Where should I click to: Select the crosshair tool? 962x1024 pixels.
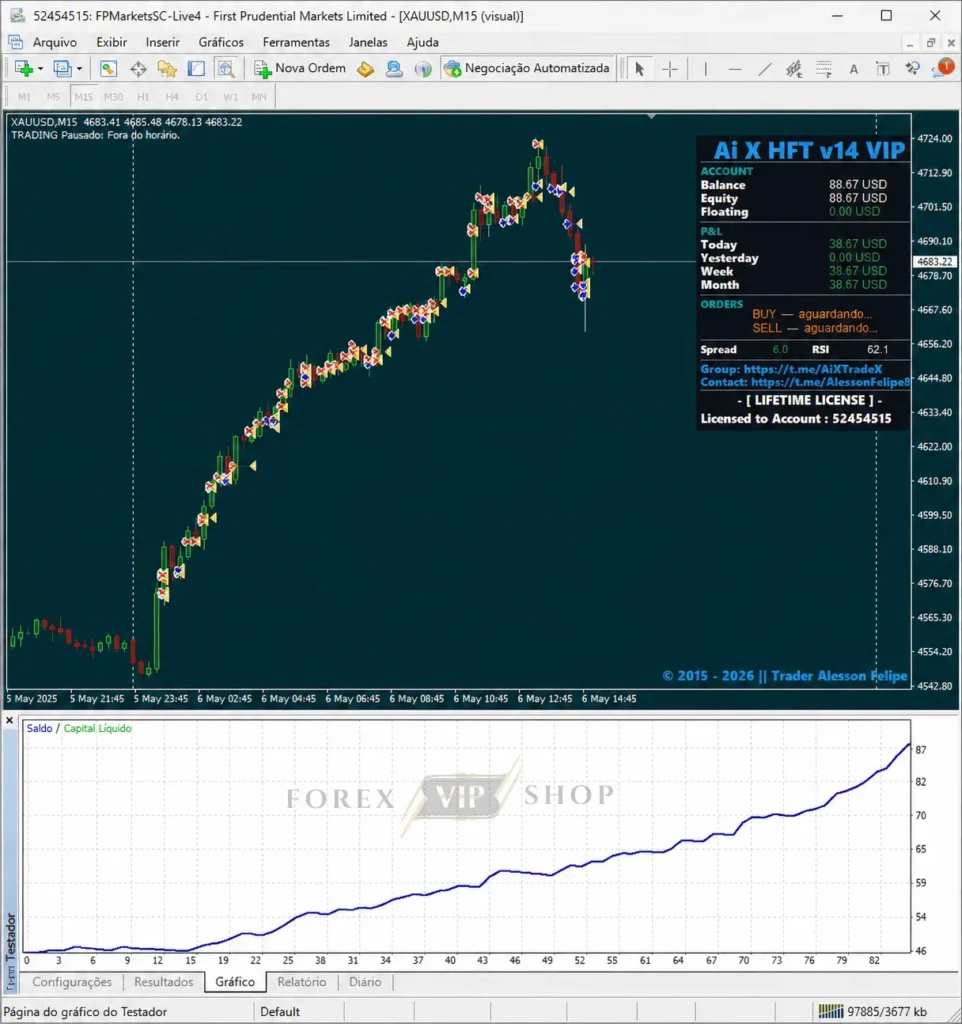[669, 69]
